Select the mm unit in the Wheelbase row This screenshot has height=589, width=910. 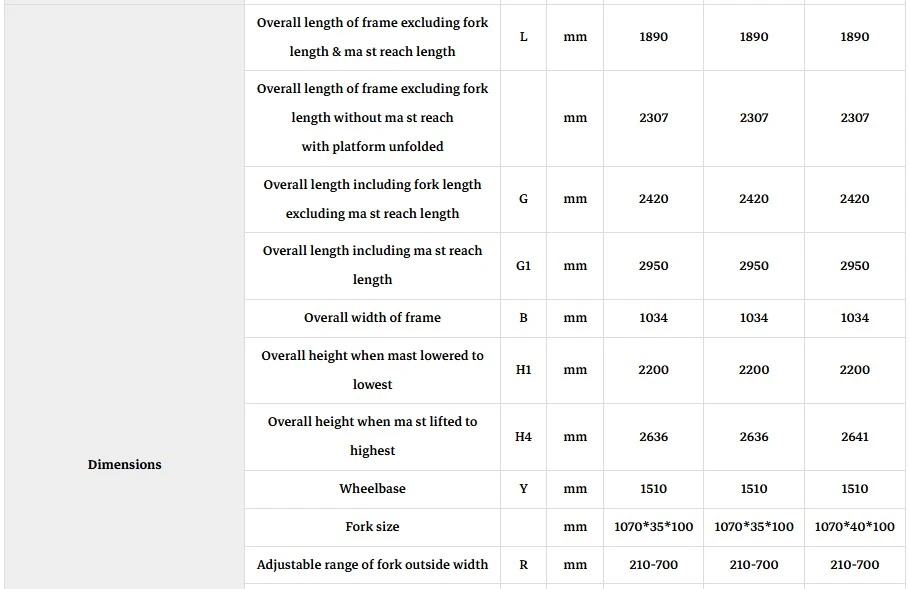click(x=575, y=489)
